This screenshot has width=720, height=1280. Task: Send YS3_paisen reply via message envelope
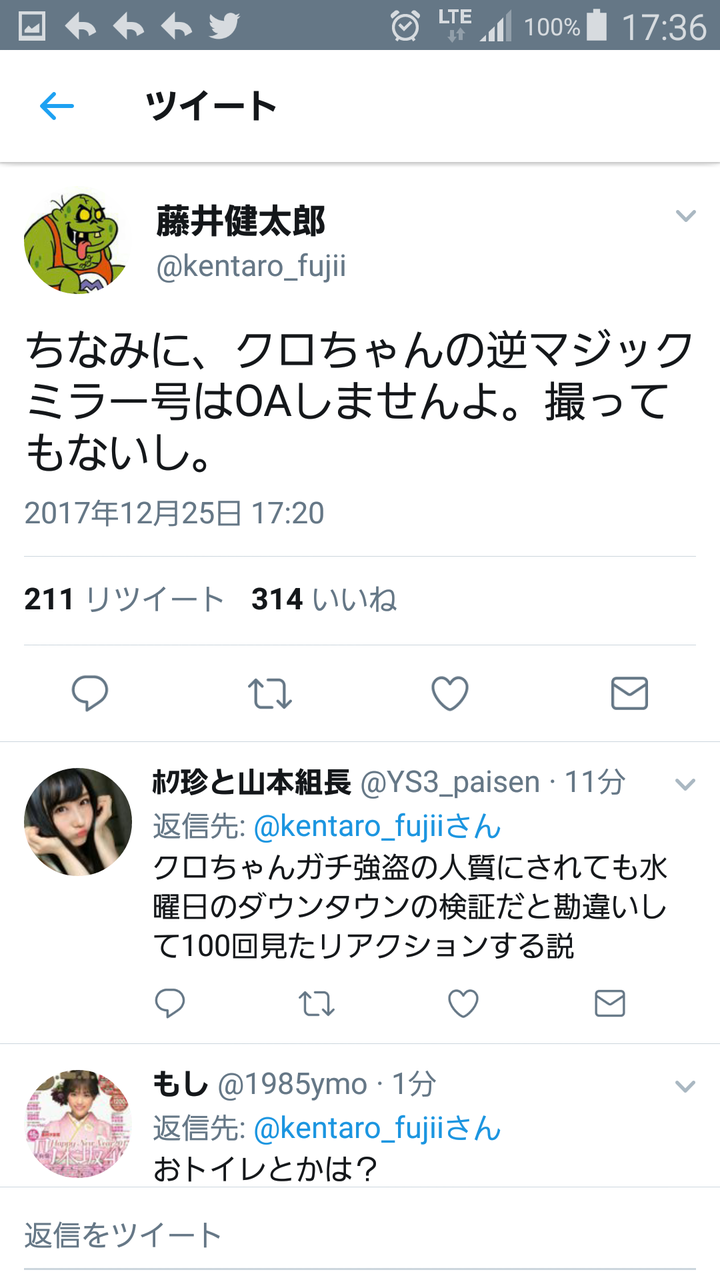tap(610, 1003)
